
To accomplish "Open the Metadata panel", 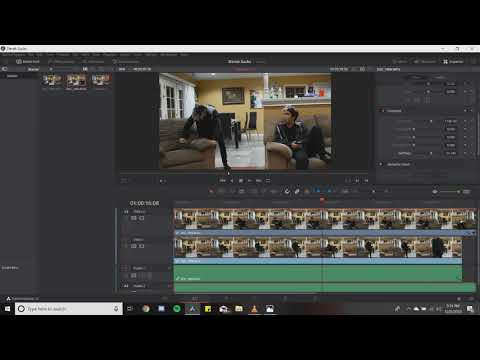I will [x=425, y=61].
